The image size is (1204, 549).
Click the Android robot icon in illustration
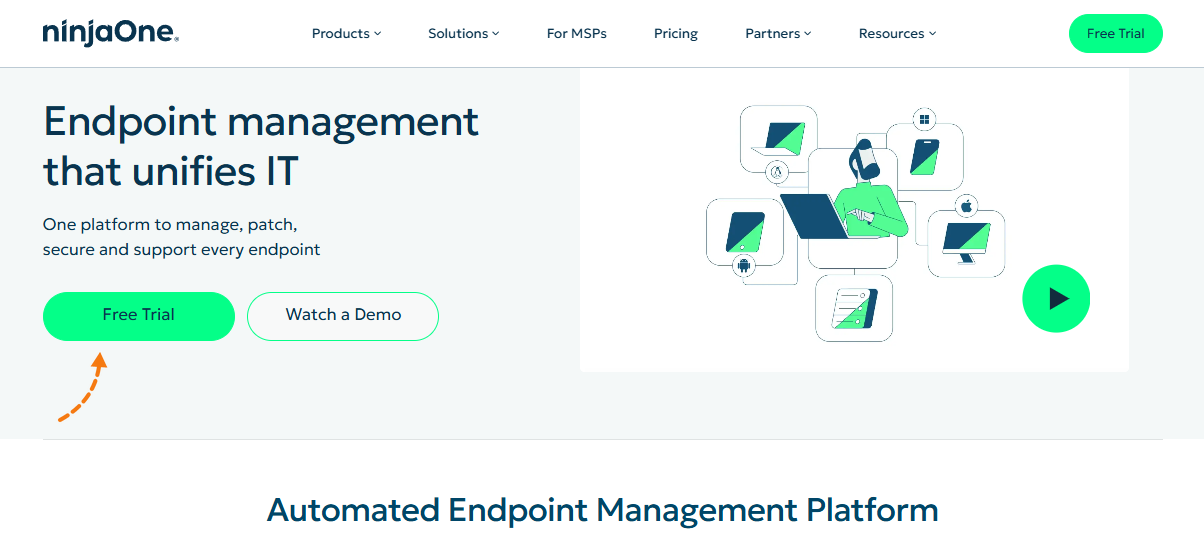[743, 265]
